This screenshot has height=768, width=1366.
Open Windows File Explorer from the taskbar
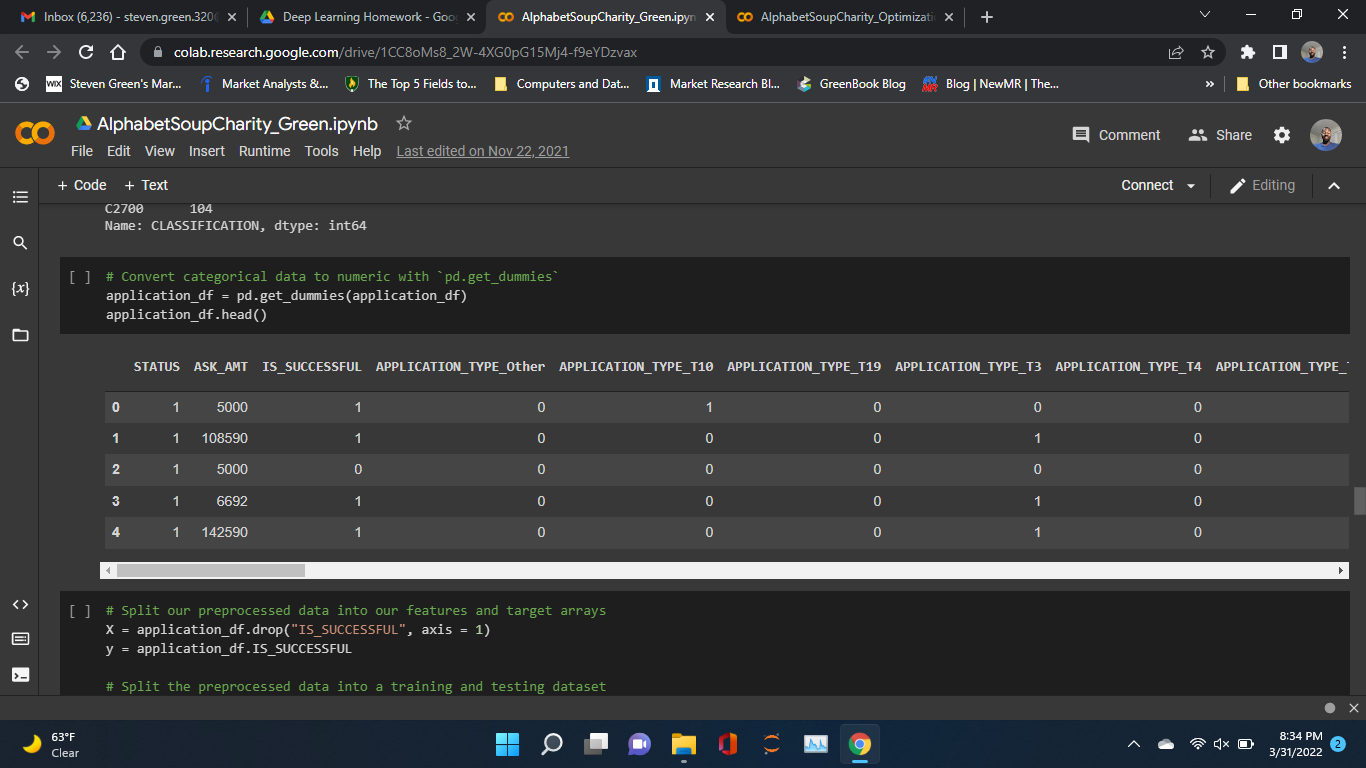click(684, 744)
